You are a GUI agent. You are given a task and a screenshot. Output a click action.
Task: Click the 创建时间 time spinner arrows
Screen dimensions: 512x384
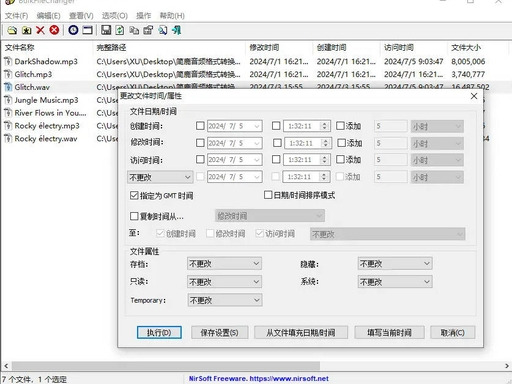tap(324, 126)
